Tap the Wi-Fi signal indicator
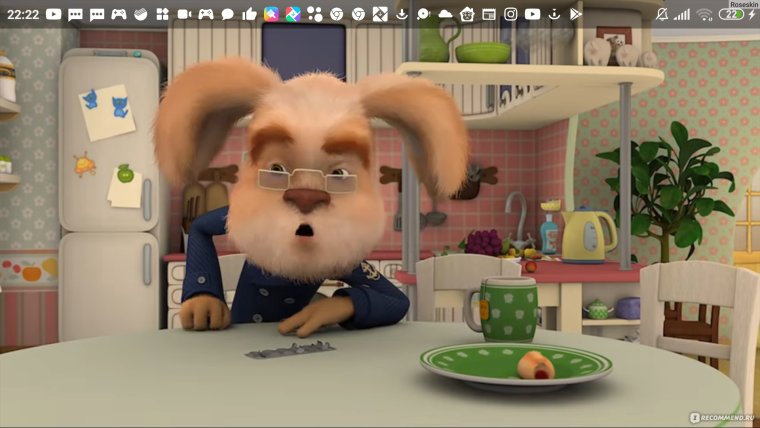This screenshot has height=428, width=760. coord(705,14)
